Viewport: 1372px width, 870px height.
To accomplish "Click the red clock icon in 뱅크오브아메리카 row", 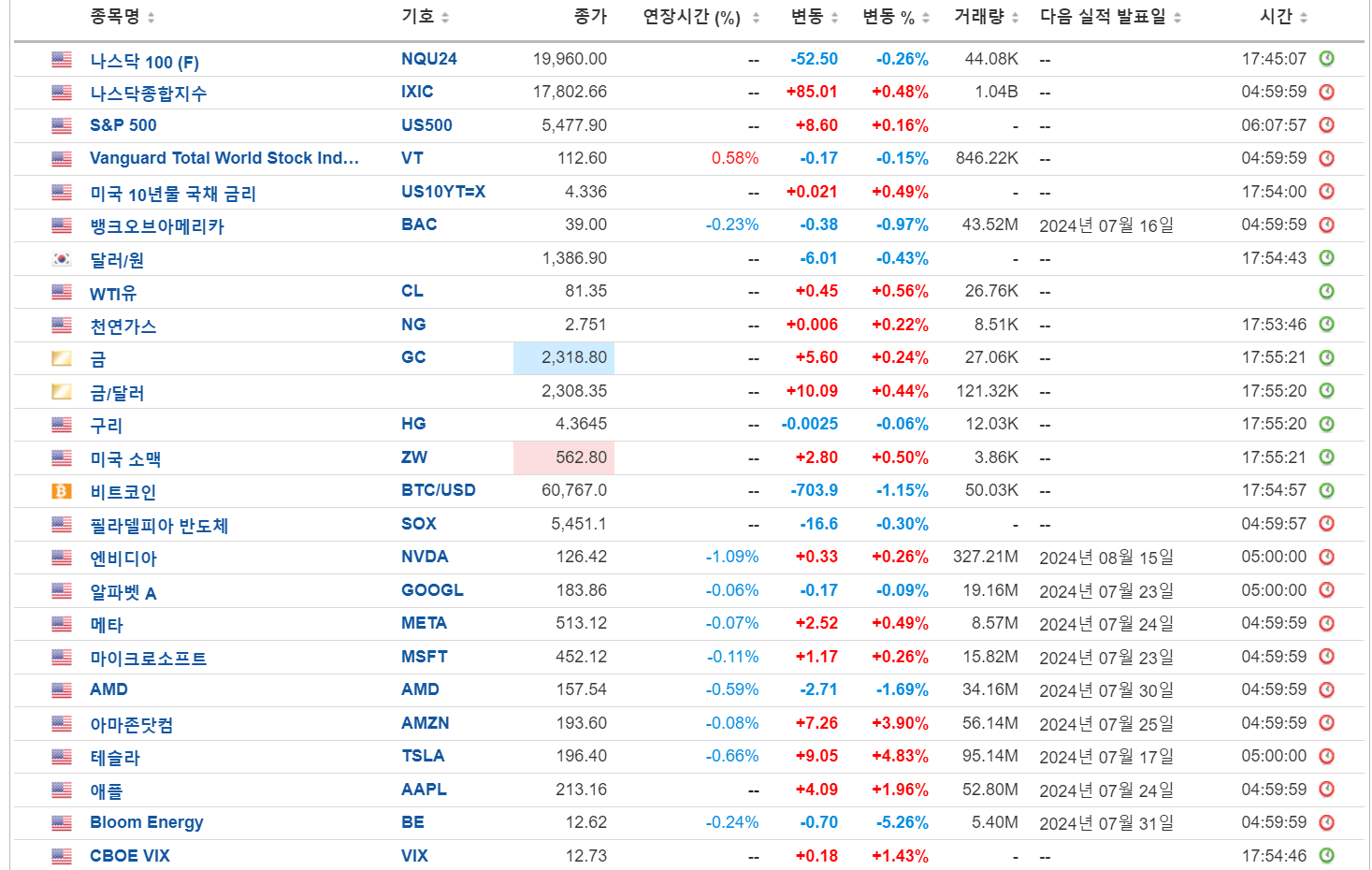I will (1326, 225).
